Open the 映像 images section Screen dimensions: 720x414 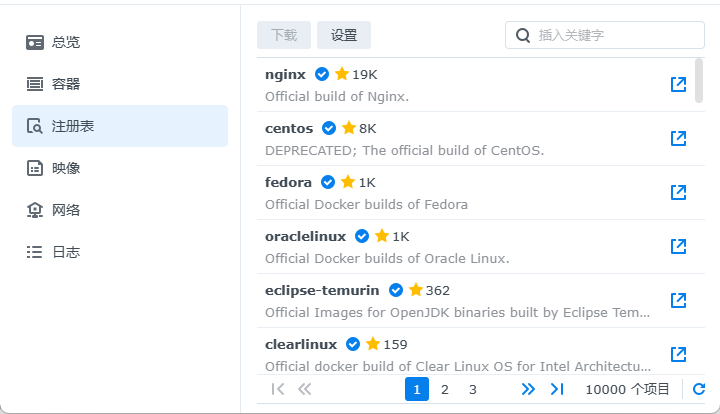coord(66,168)
